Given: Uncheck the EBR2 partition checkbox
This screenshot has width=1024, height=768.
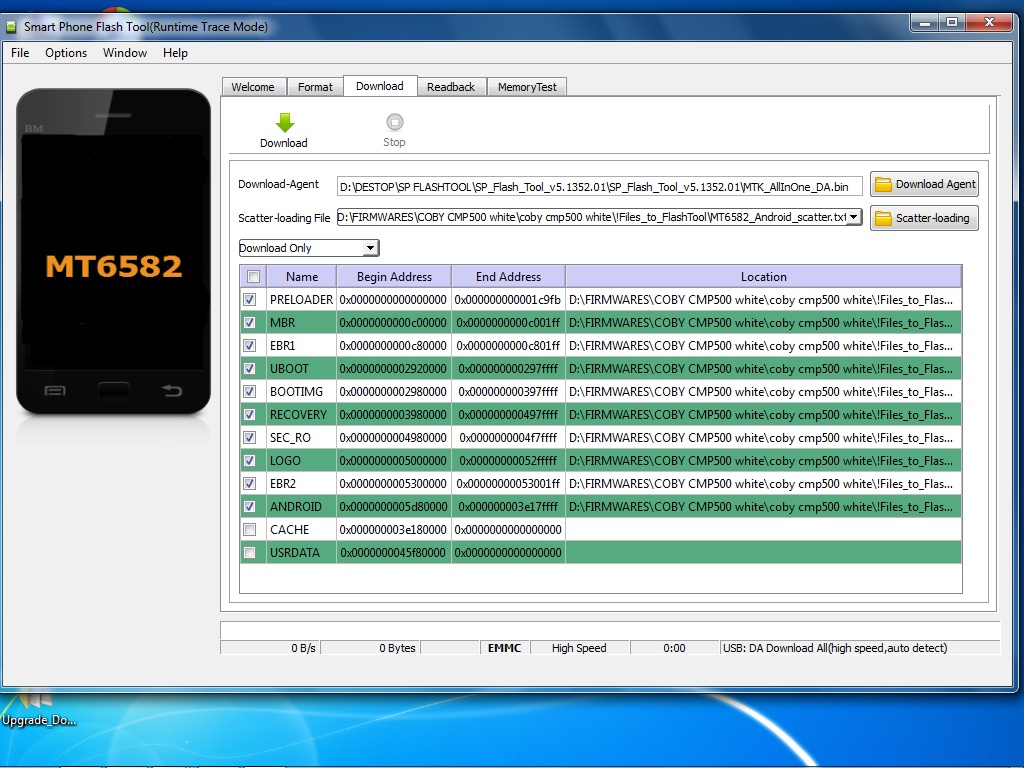Looking at the screenshot, I should [x=249, y=483].
